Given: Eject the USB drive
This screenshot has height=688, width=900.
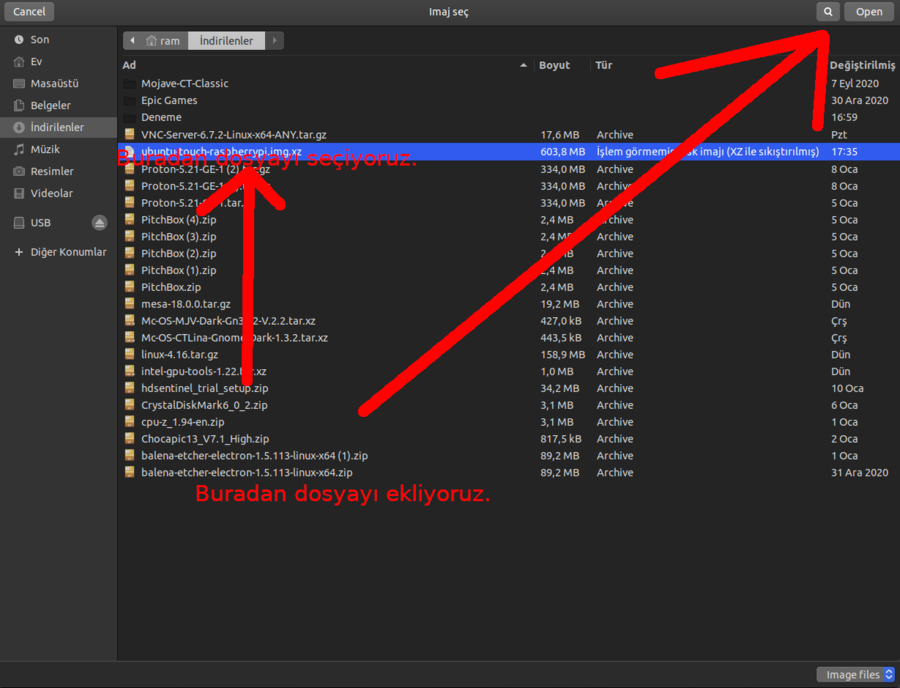Looking at the screenshot, I should tap(99, 223).
